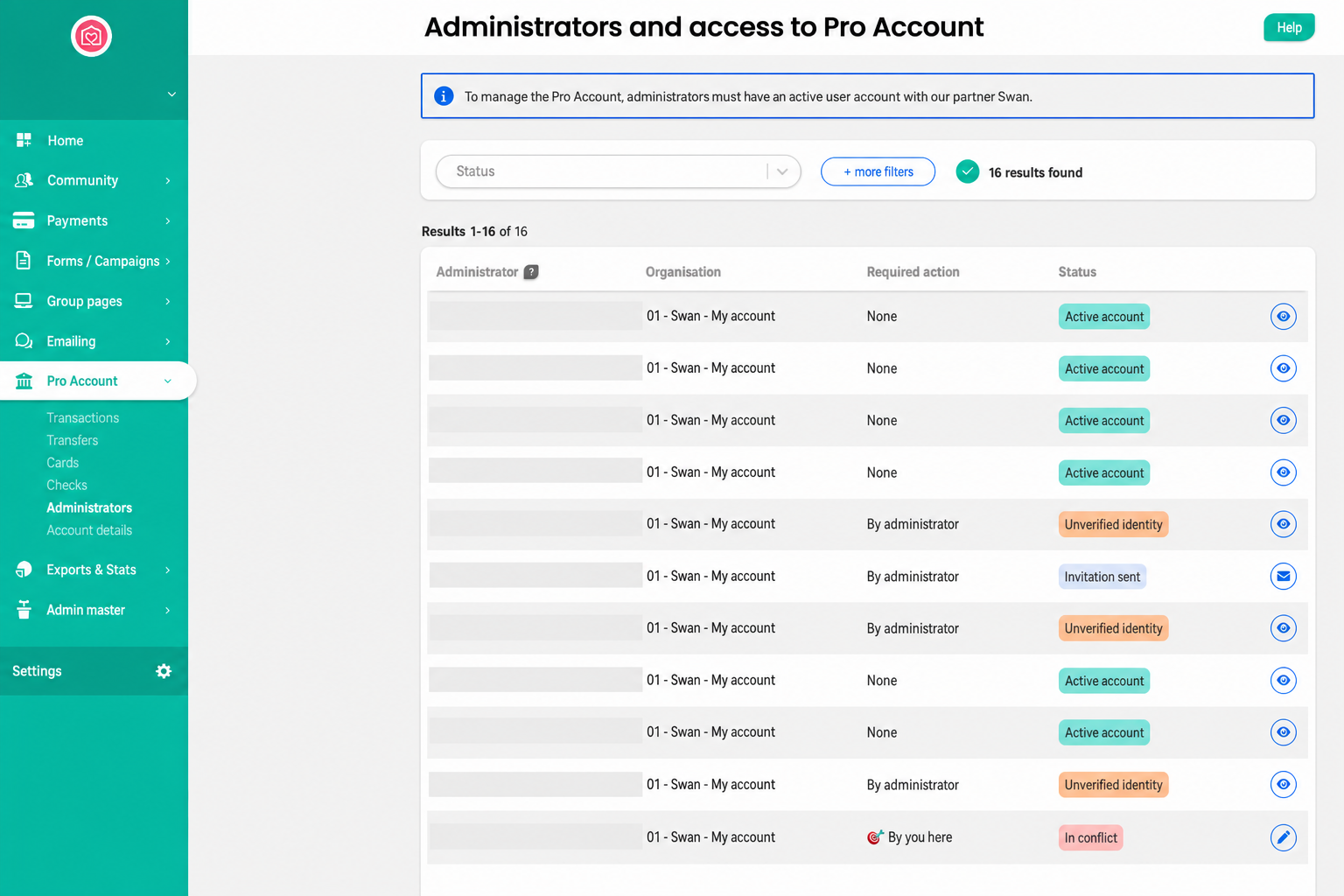Click the + more filters button
Image resolution: width=1344 pixels, height=896 pixels.
tap(878, 171)
